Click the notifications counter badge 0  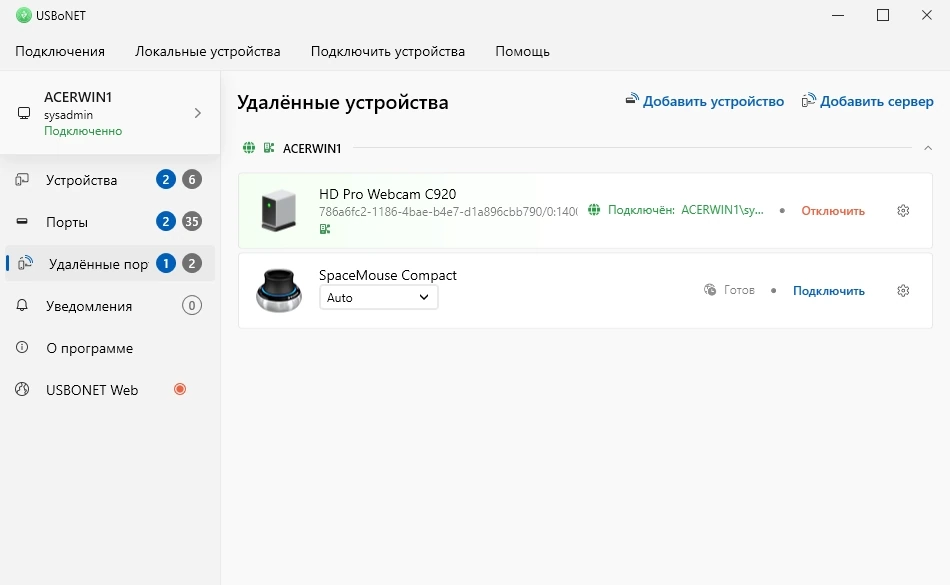(x=192, y=306)
